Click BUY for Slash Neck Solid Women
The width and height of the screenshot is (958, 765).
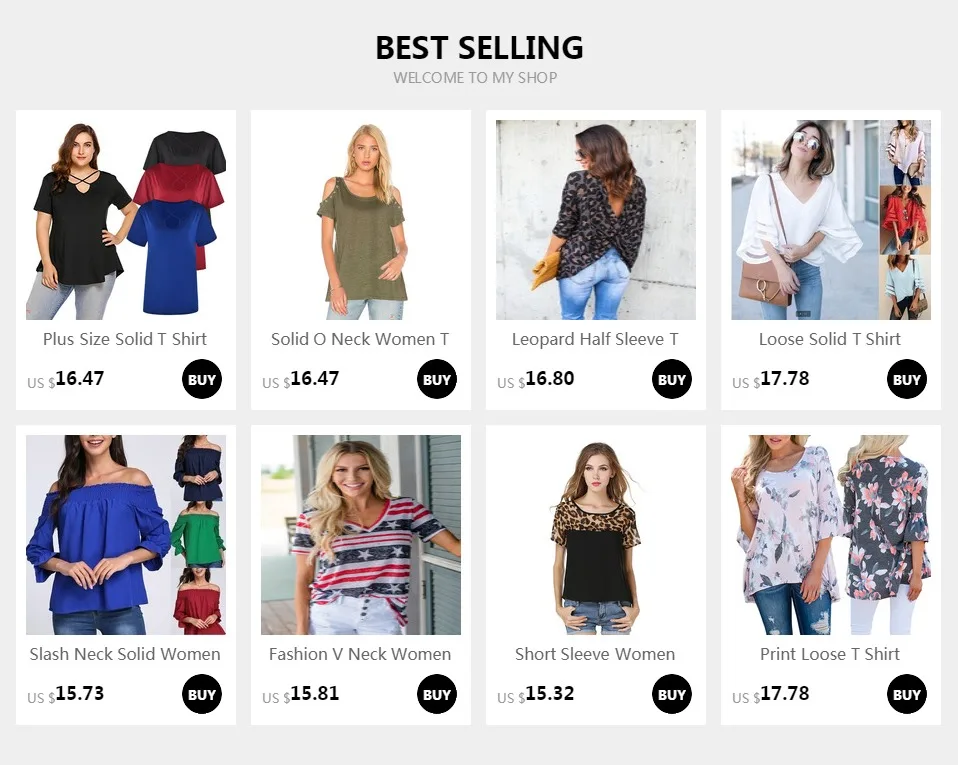point(202,694)
